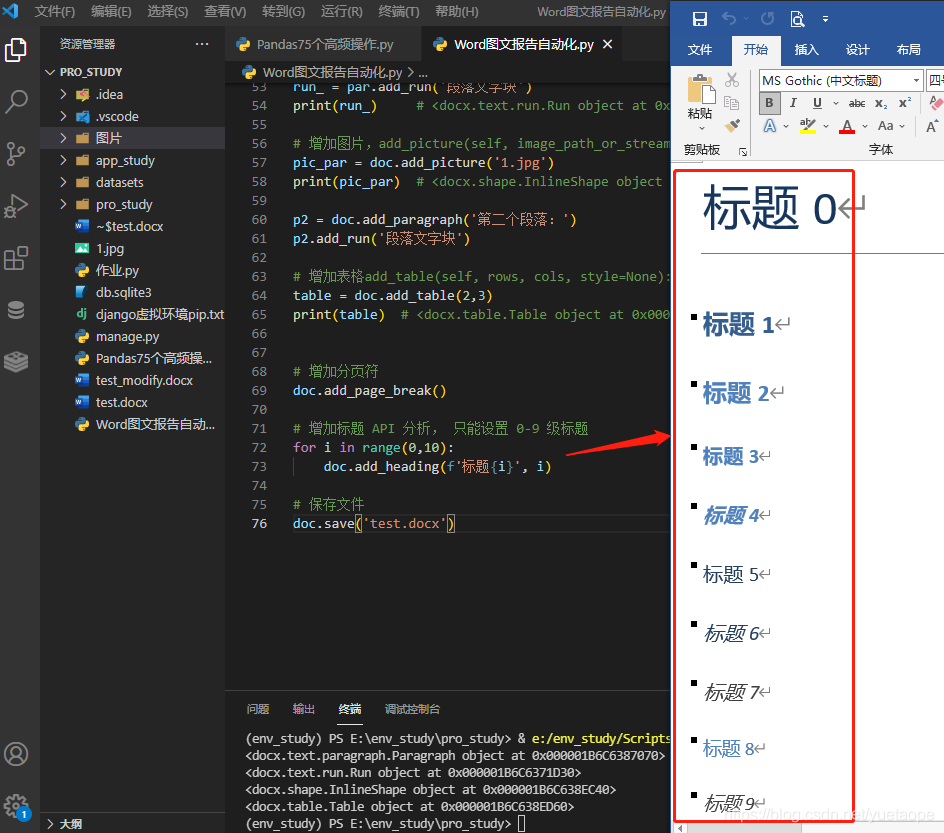Expand the datasets folder
Viewport: 944px width, 833px height.
63,182
